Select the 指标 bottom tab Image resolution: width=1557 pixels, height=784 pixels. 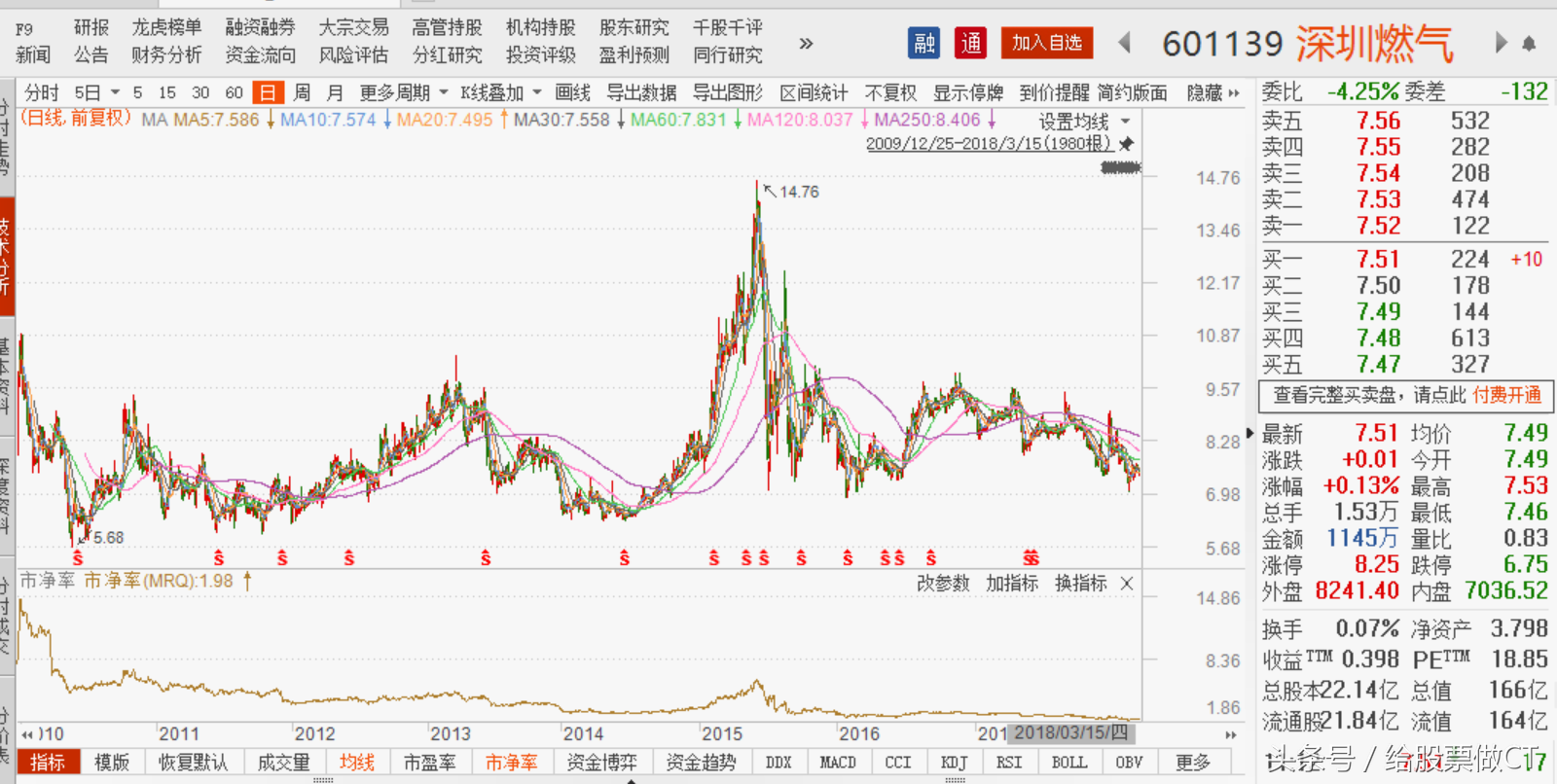tap(48, 763)
